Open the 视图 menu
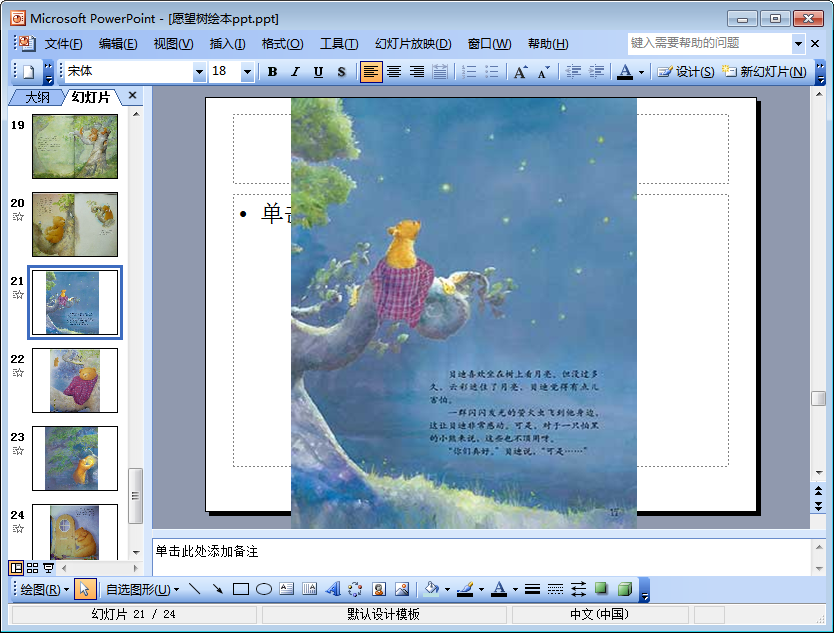 pos(173,44)
